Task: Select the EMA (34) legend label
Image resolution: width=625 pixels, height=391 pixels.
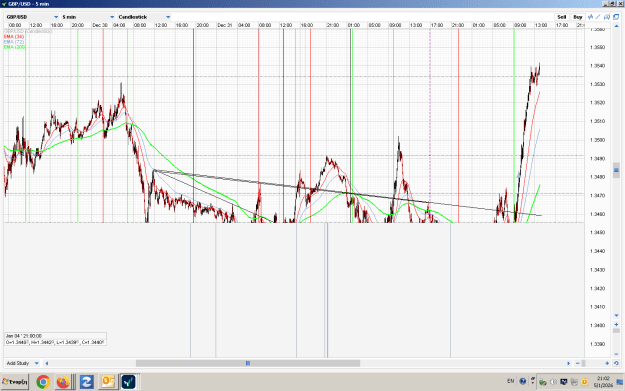Action: 14,37
